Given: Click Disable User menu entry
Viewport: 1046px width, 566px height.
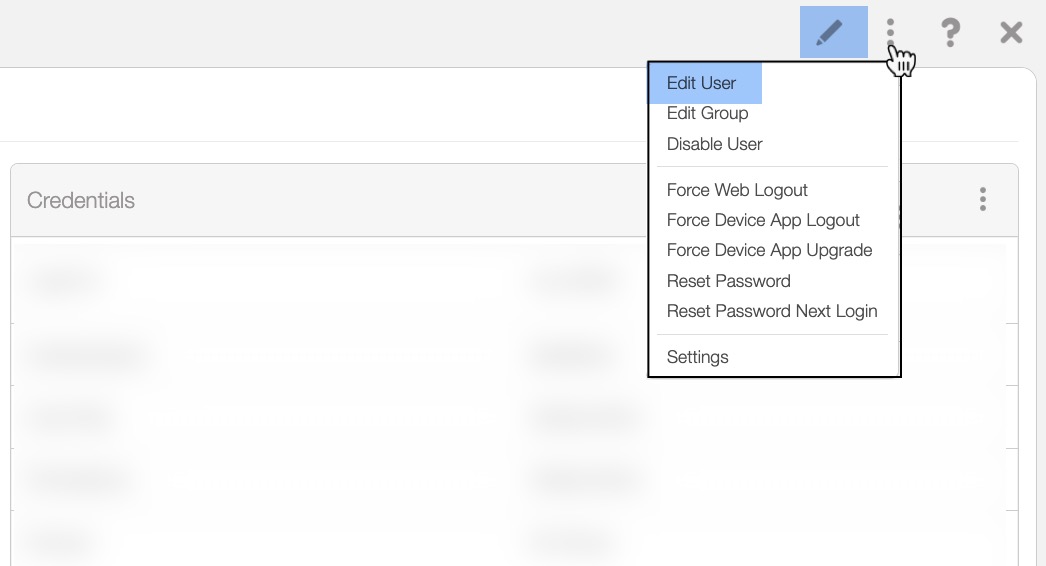Looking at the screenshot, I should (x=715, y=144).
